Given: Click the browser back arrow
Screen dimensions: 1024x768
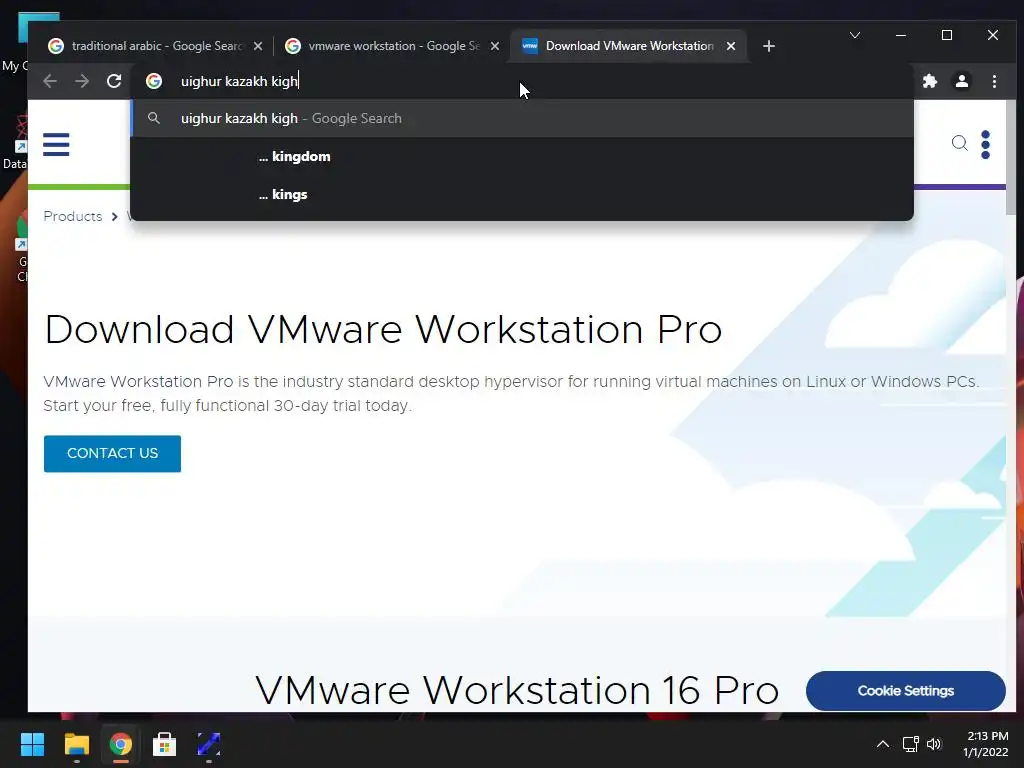Looking at the screenshot, I should [x=50, y=81].
